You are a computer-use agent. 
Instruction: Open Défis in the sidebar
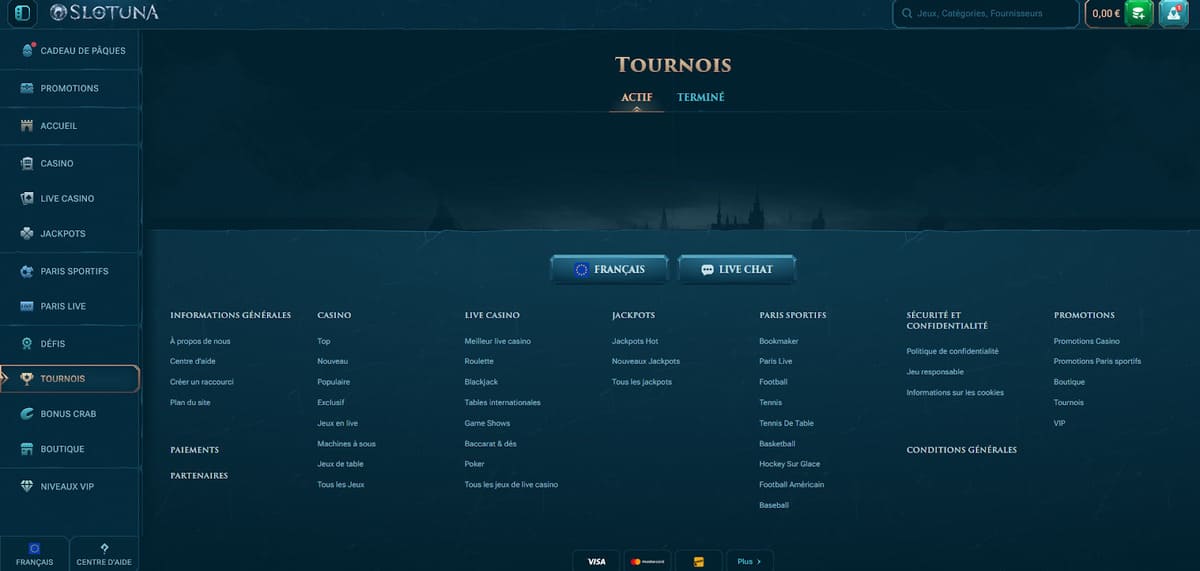pos(70,344)
